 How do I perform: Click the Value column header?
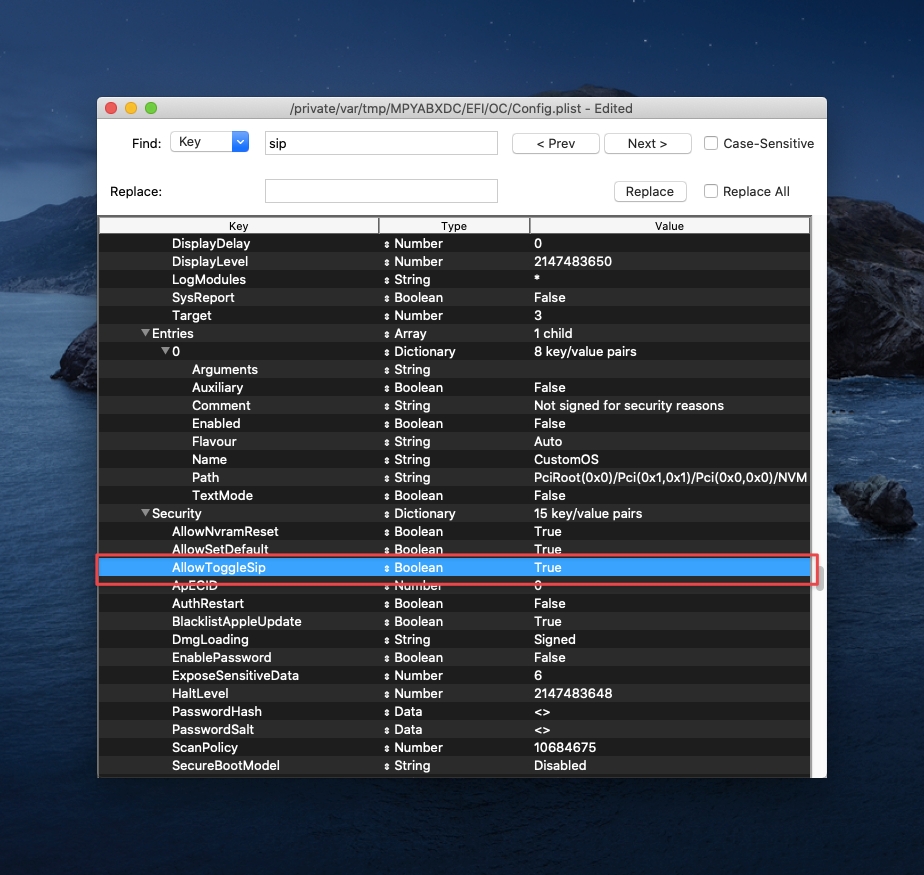[669, 226]
